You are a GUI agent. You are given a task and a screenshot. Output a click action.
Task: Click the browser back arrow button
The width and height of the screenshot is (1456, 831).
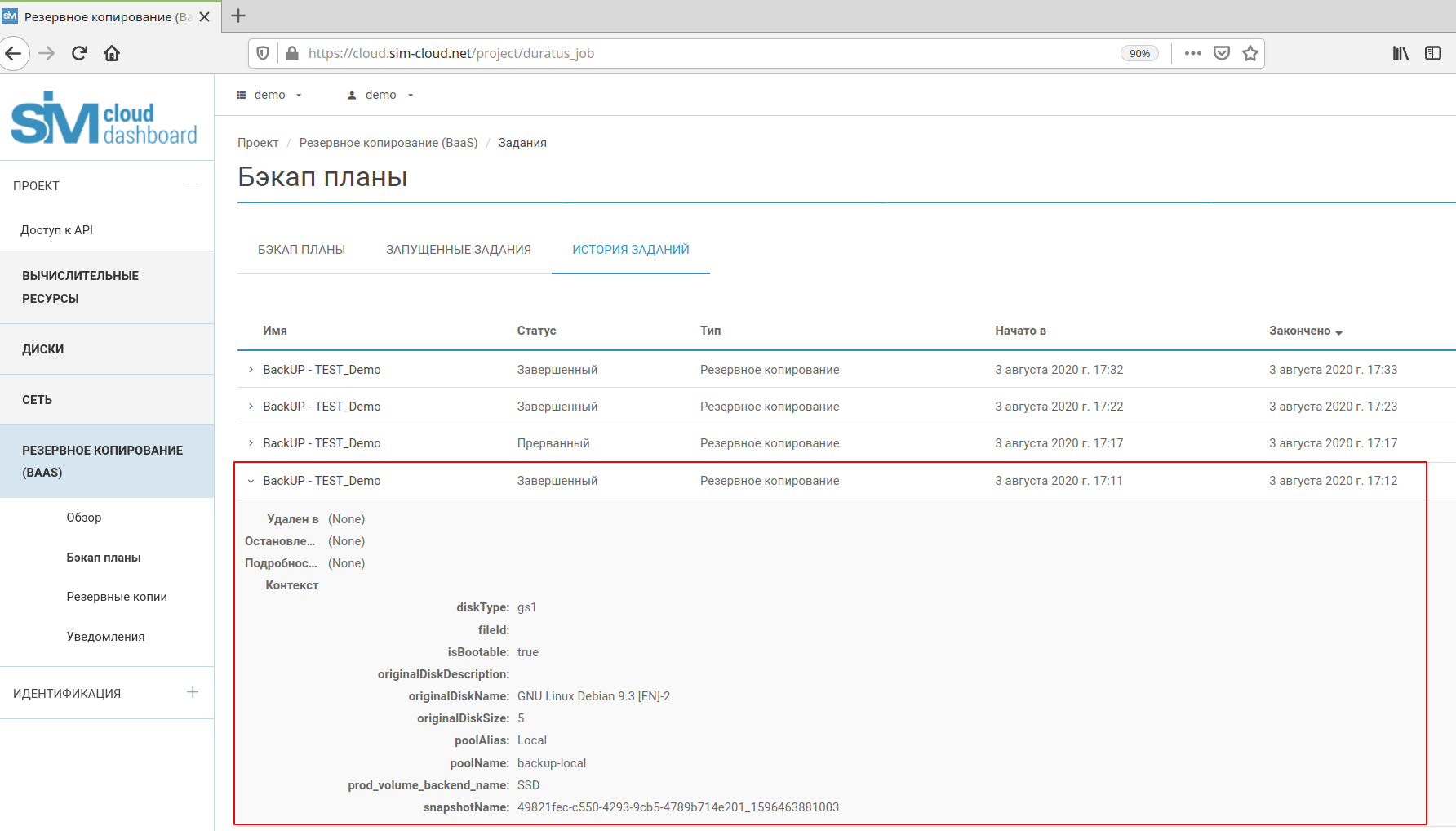click(x=13, y=54)
